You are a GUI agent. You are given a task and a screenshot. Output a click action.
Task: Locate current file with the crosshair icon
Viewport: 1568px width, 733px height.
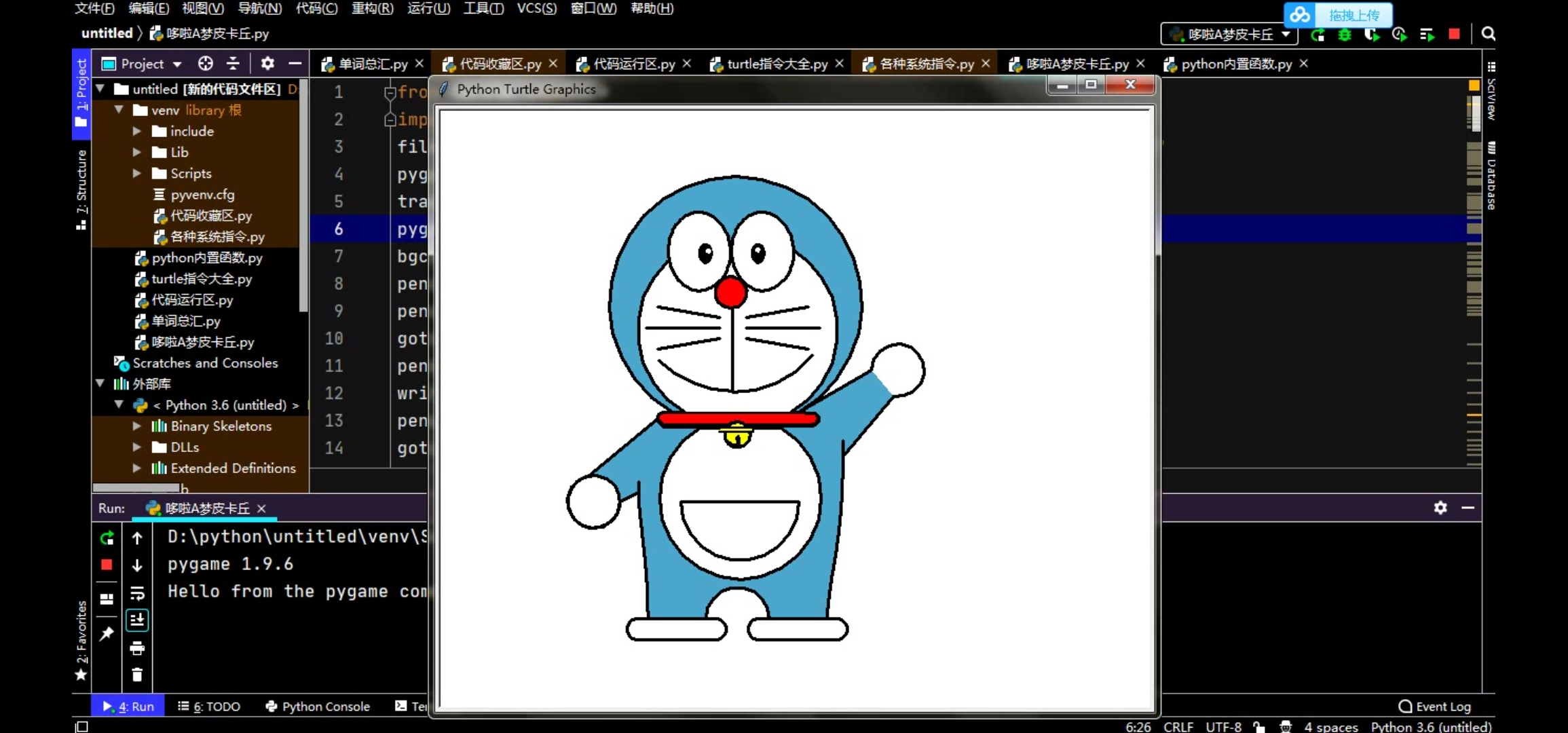[x=205, y=64]
